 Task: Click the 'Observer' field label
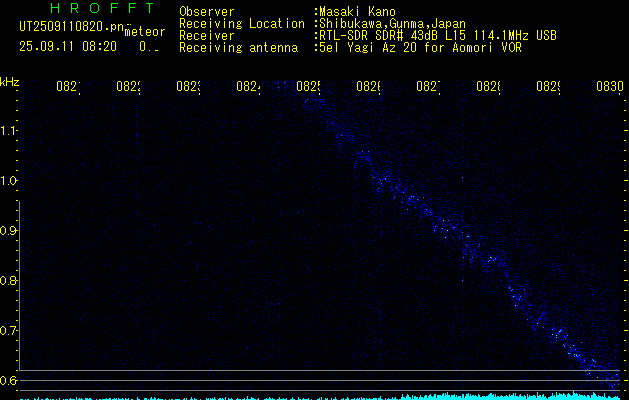coord(207,12)
